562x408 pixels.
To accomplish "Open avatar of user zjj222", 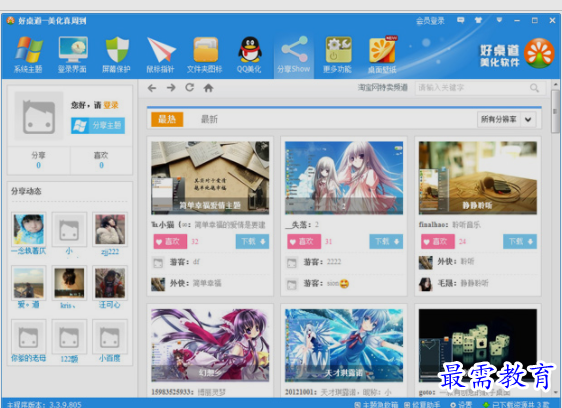I will point(110,229).
